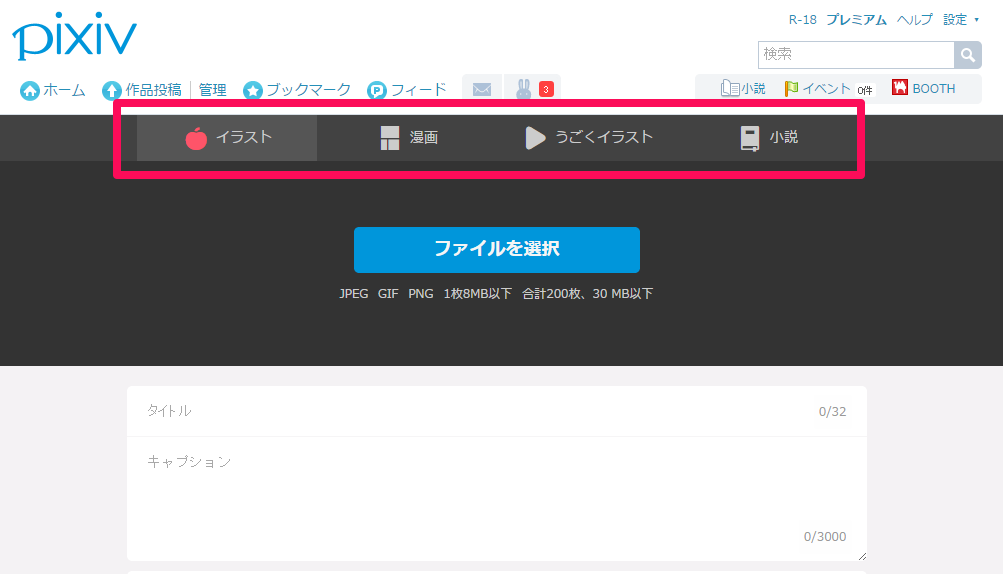Click the P icon beside フィード
The height and width of the screenshot is (574, 1003).
[x=377, y=90]
